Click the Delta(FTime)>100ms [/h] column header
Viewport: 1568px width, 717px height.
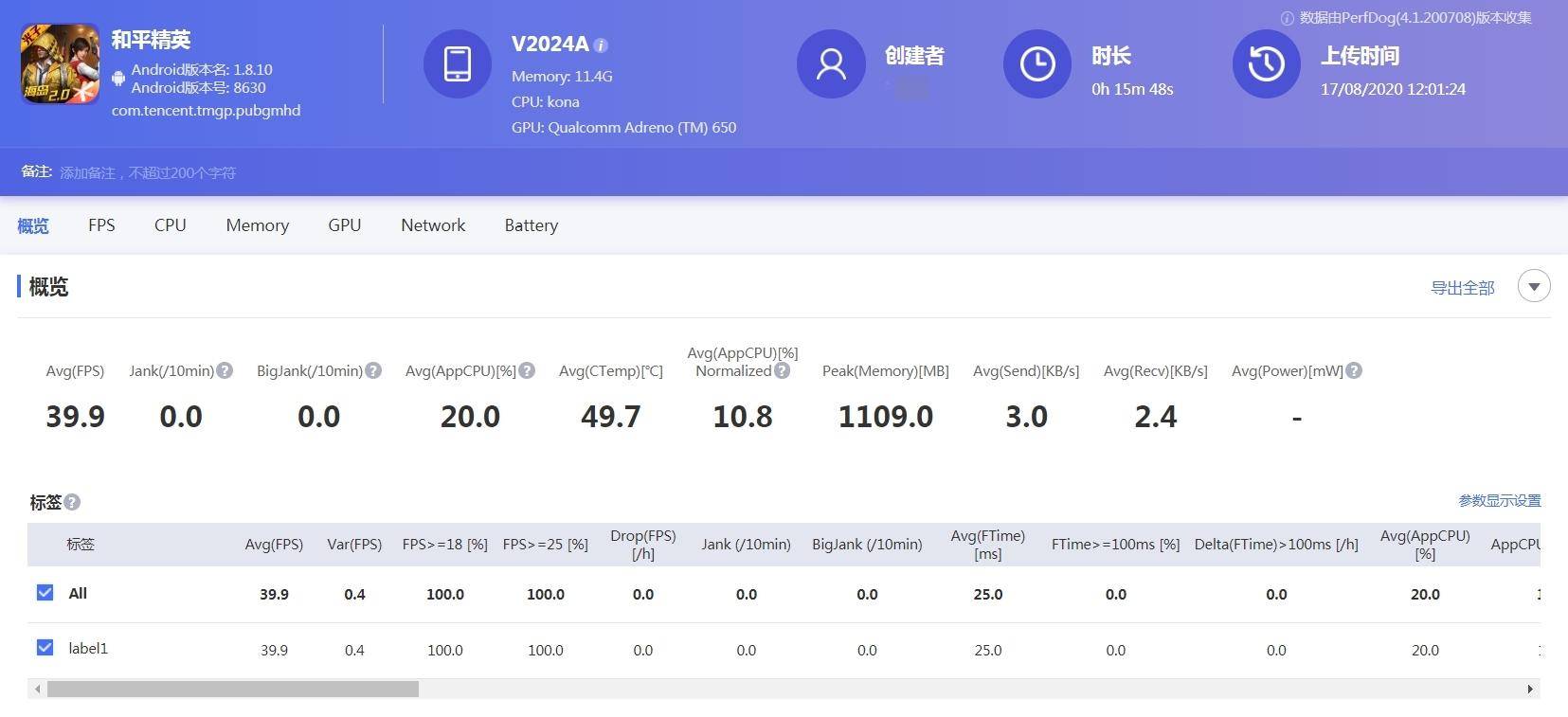pos(1276,545)
